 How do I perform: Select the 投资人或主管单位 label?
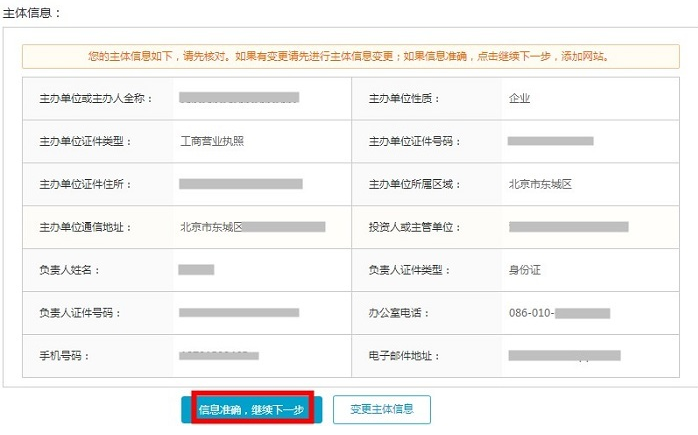pyautogui.click(x=414, y=227)
